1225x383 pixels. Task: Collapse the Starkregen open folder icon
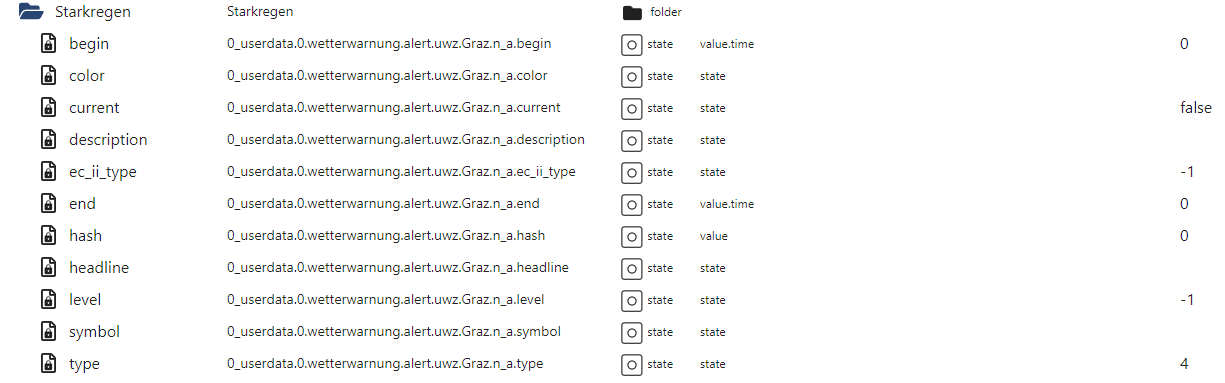[x=30, y=12]
